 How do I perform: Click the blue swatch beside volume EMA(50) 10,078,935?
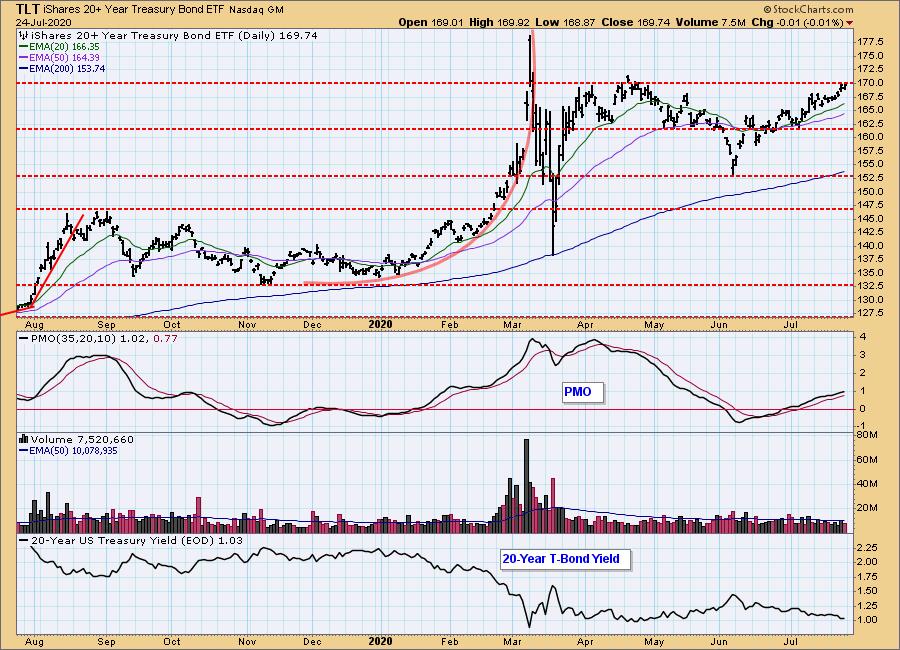(24, 451)
